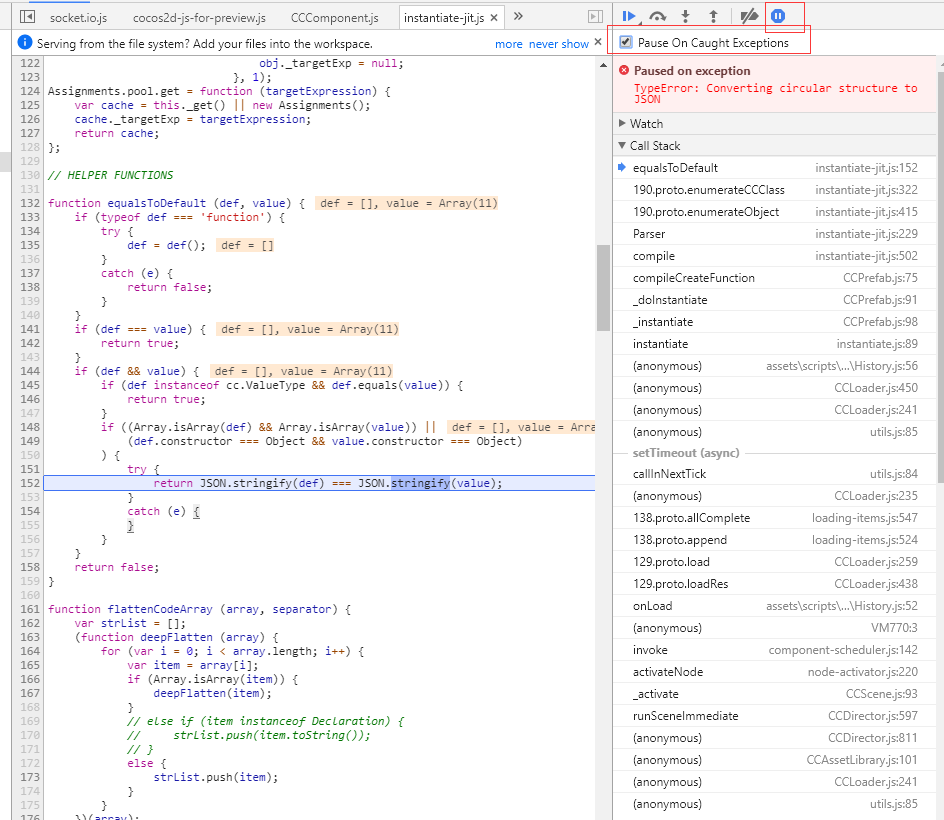Collapse the Call Stack section
This screenshot has height=820, width=944.
click(654, 146)
